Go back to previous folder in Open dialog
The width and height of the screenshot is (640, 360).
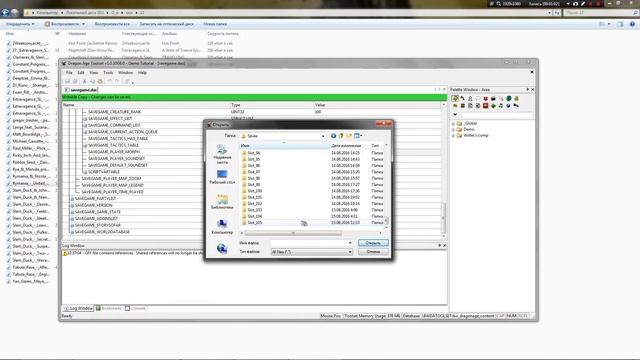(333, 136)
